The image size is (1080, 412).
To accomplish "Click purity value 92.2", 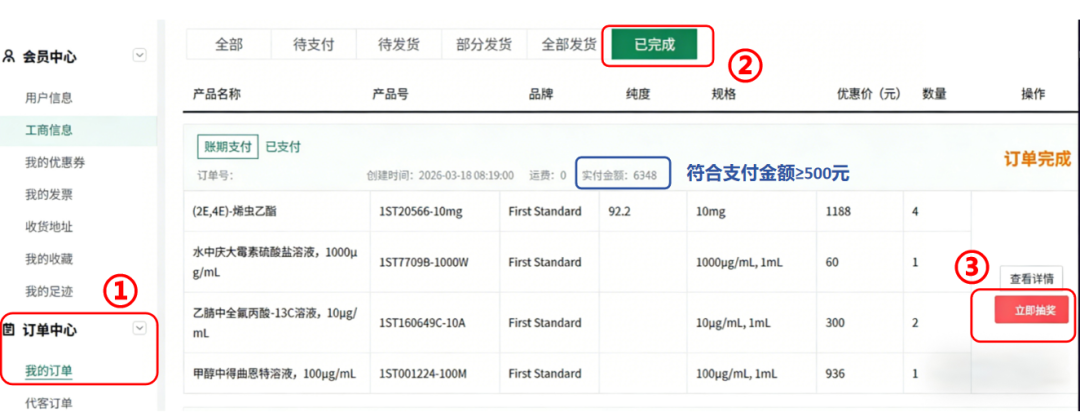I will 620,212.
